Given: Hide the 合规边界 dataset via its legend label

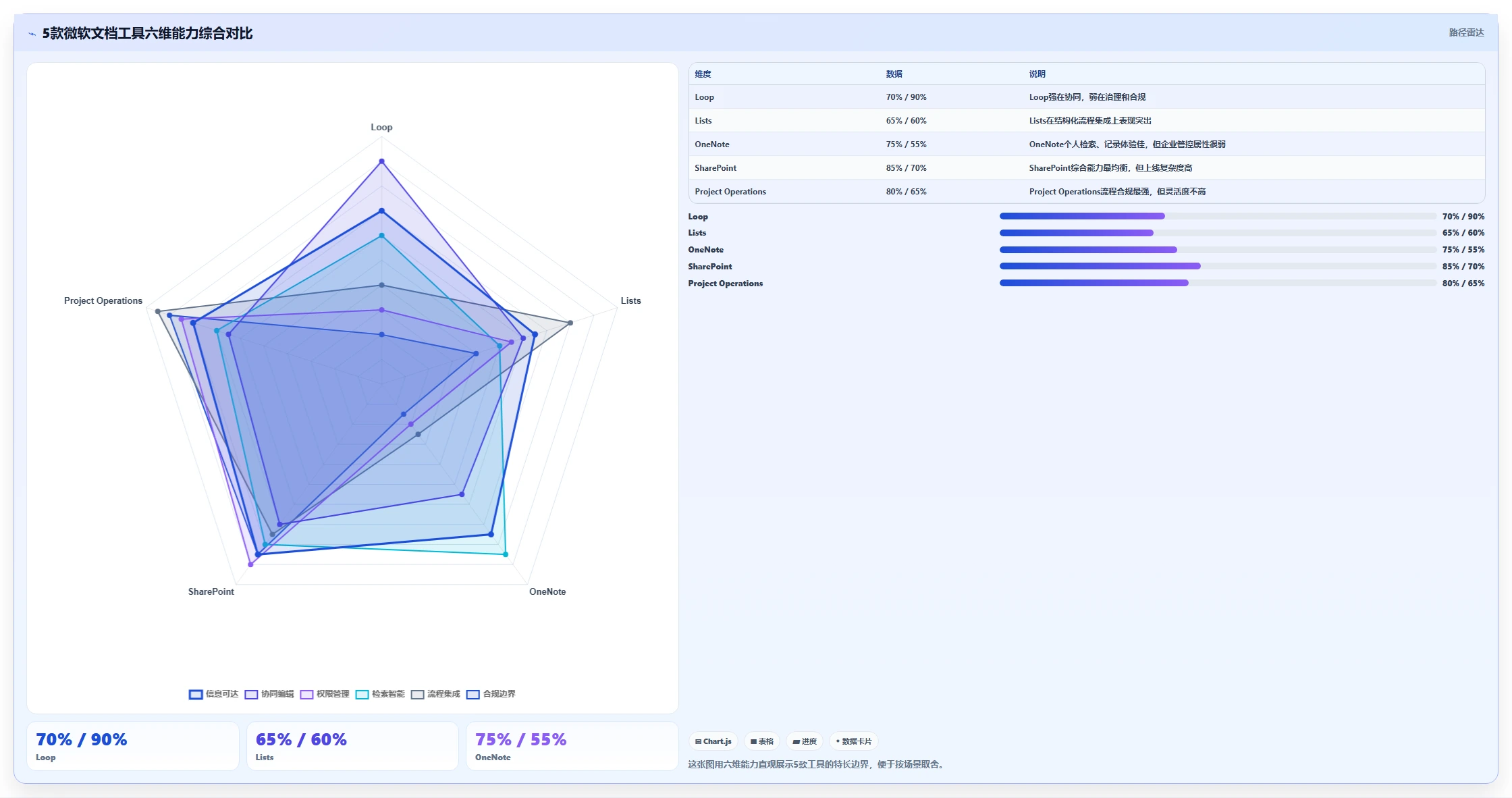Looking at the screenshot, I should (x=499, y=694).
